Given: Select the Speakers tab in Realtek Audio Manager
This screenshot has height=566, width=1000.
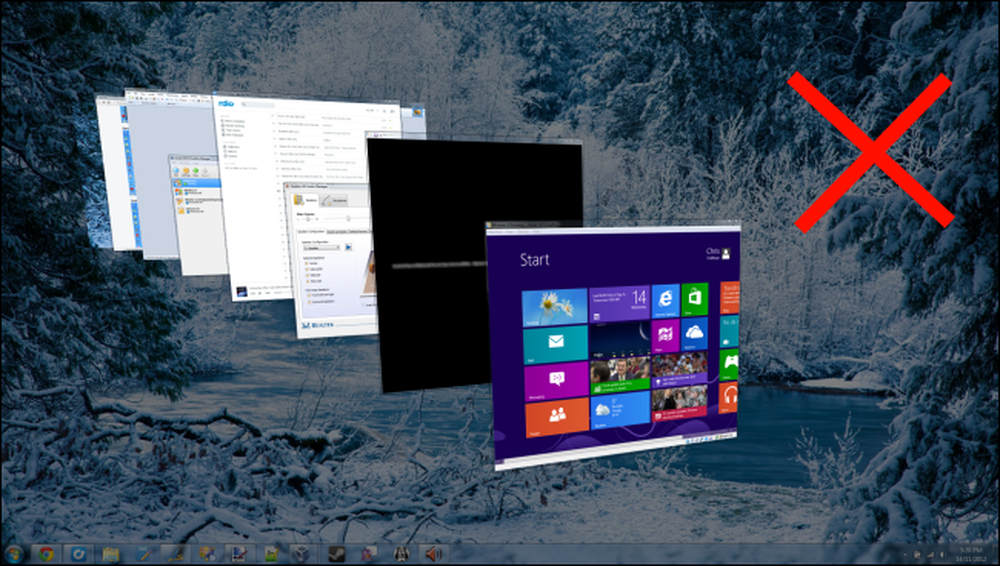Looking at the screenshot, I should tap(306, 200).
